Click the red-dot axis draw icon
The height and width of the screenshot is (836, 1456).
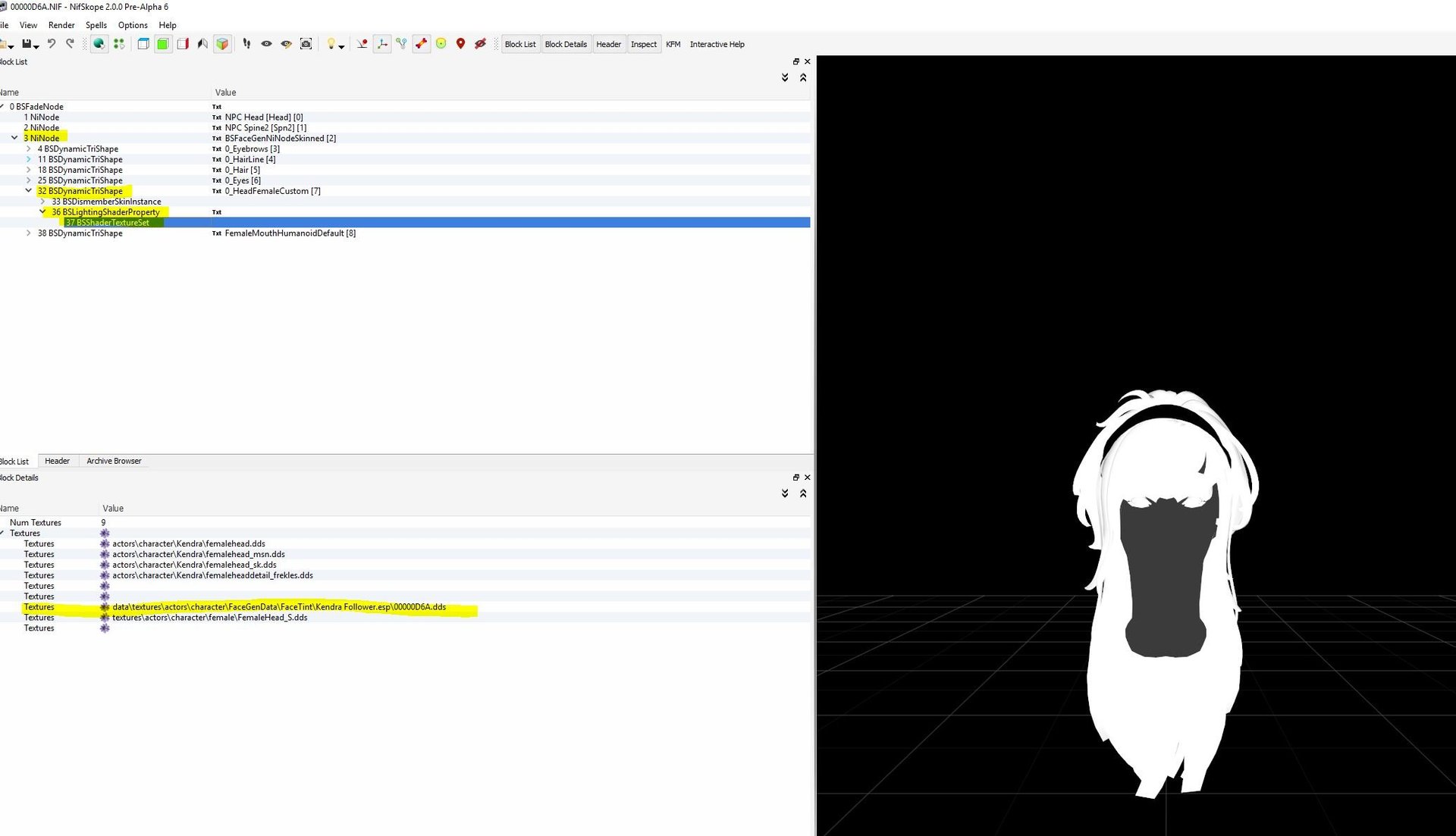[x=362, y=44]
